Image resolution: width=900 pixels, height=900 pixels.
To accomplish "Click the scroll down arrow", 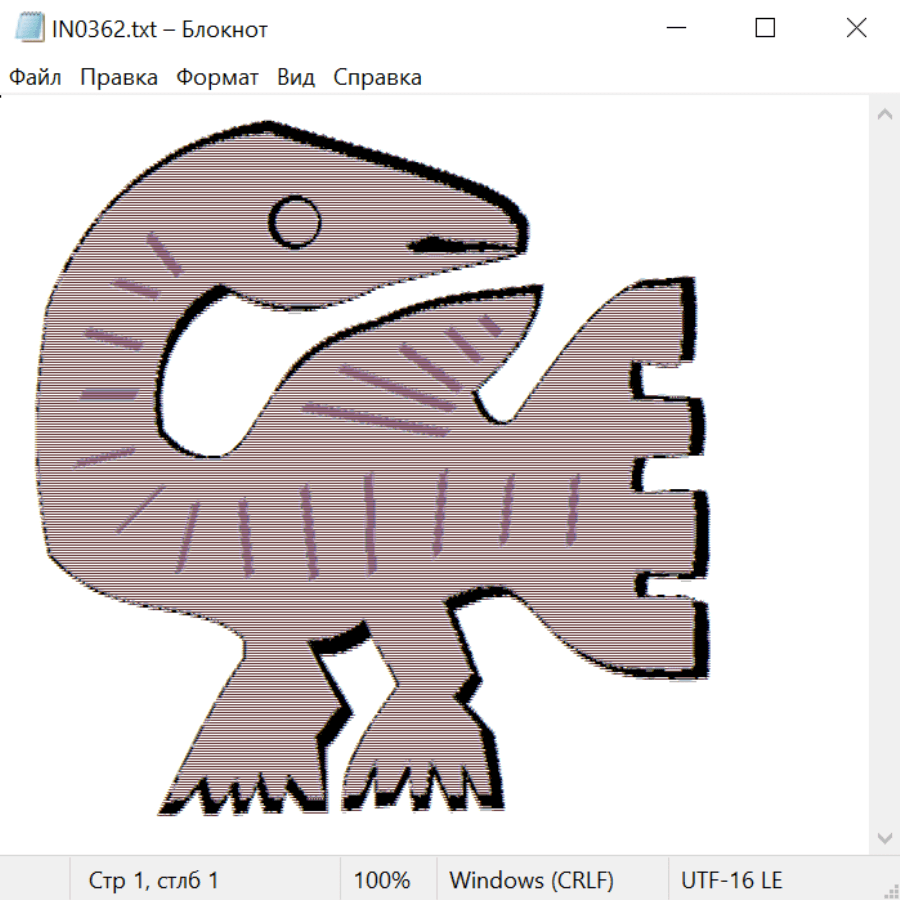I will [x=884, y=837].
